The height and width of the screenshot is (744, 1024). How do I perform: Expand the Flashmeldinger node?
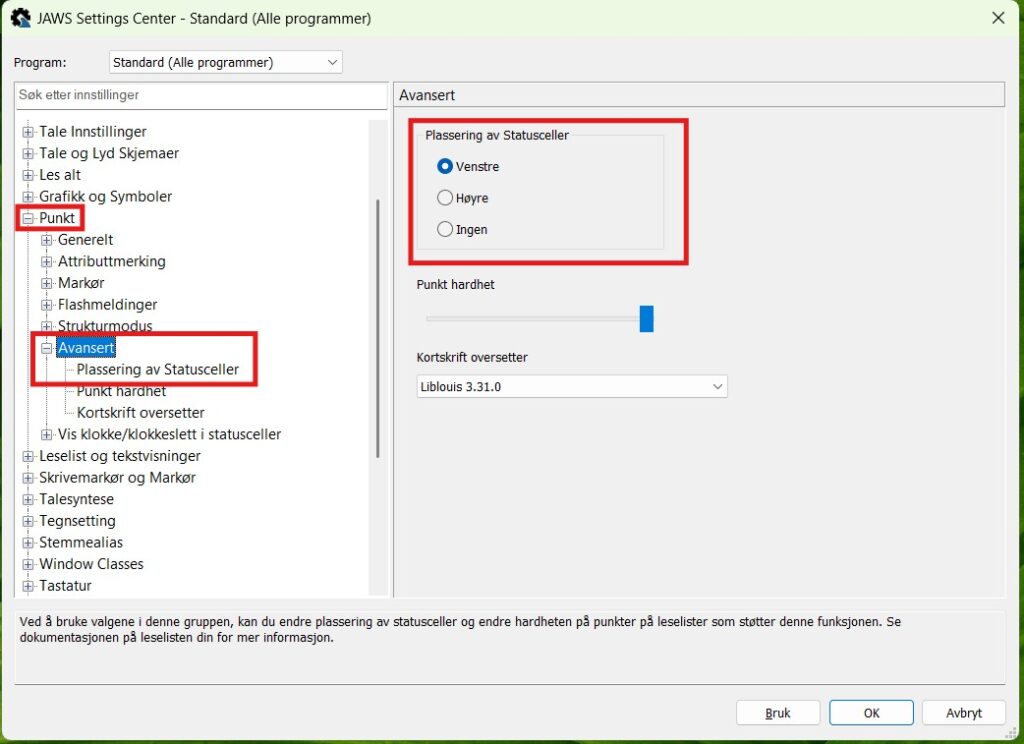[x=46, y=304]
